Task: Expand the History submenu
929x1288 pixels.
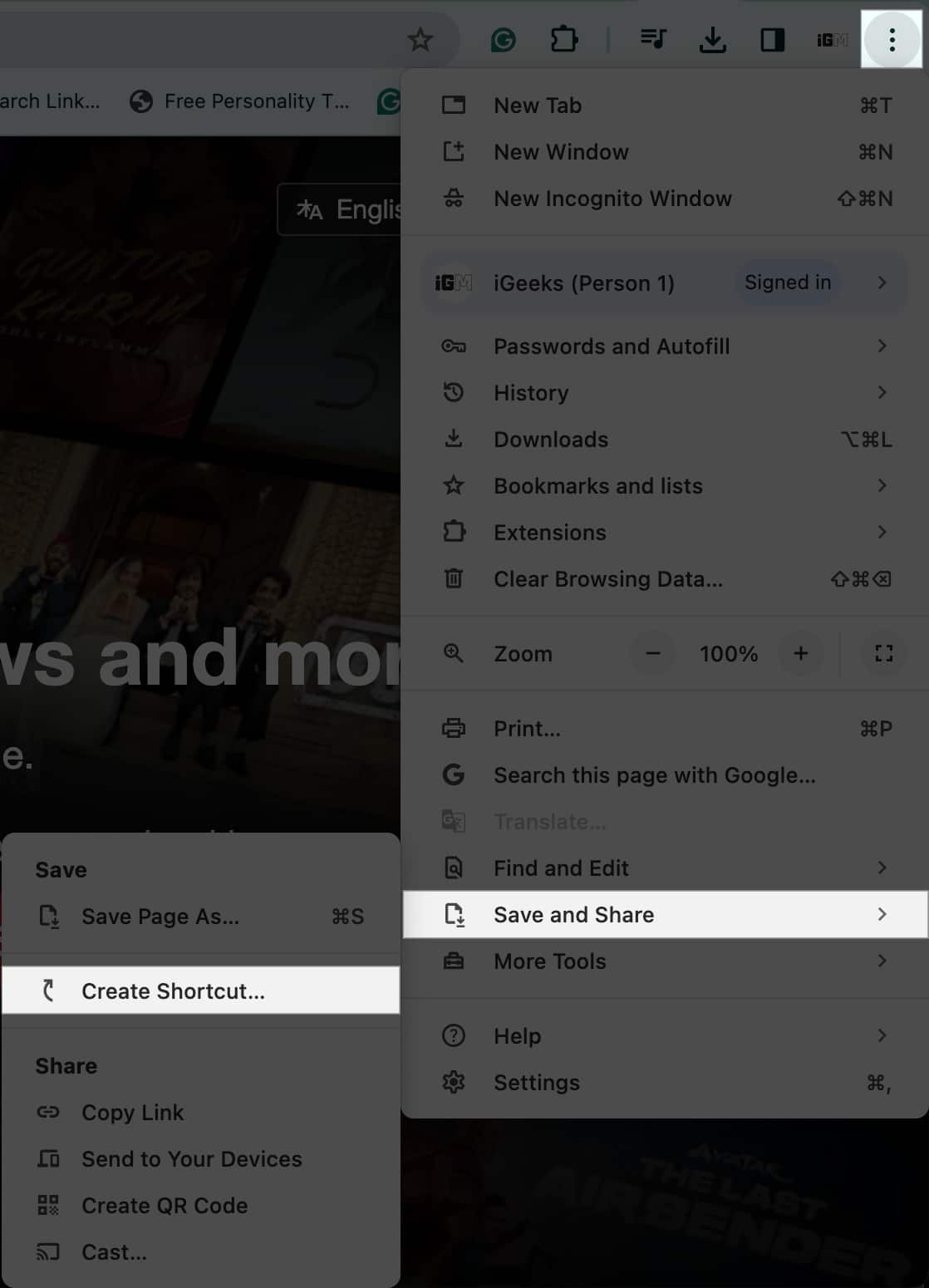Action: point(665,393)
